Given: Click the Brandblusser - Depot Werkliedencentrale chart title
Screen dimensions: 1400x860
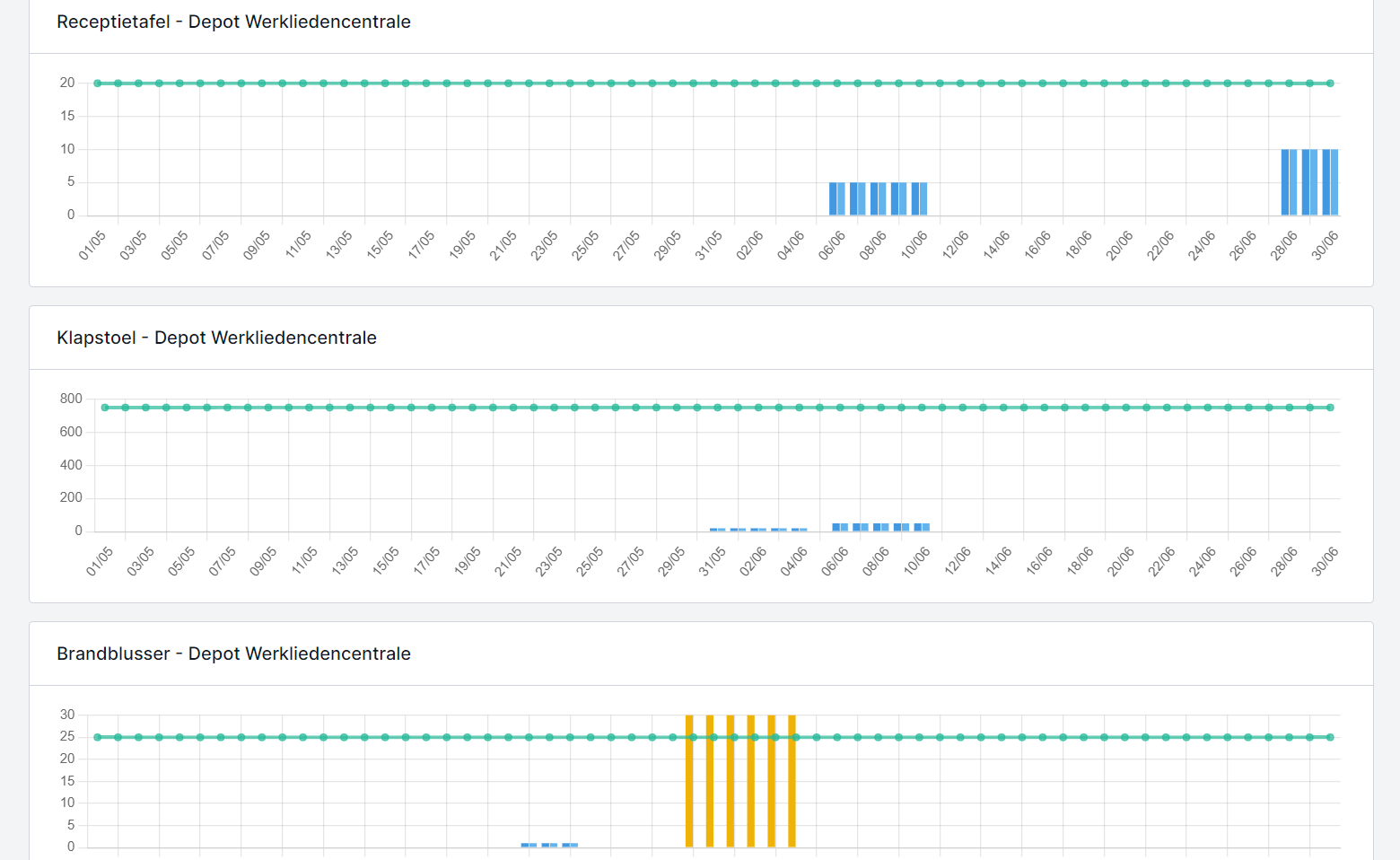Looking at the screenshot, I should (x=233, y=654).
